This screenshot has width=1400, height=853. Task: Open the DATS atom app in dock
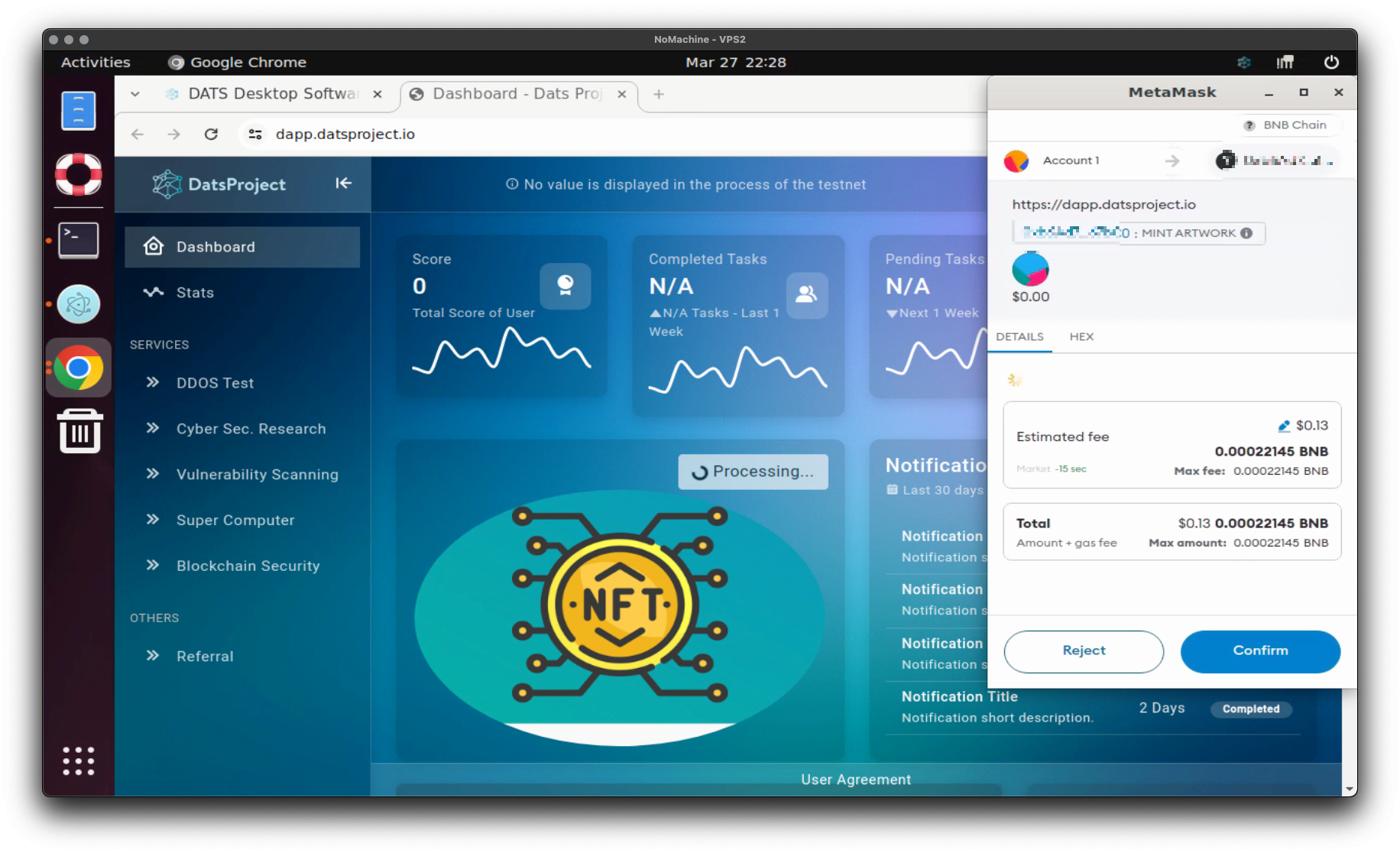(x=78, y=304)
